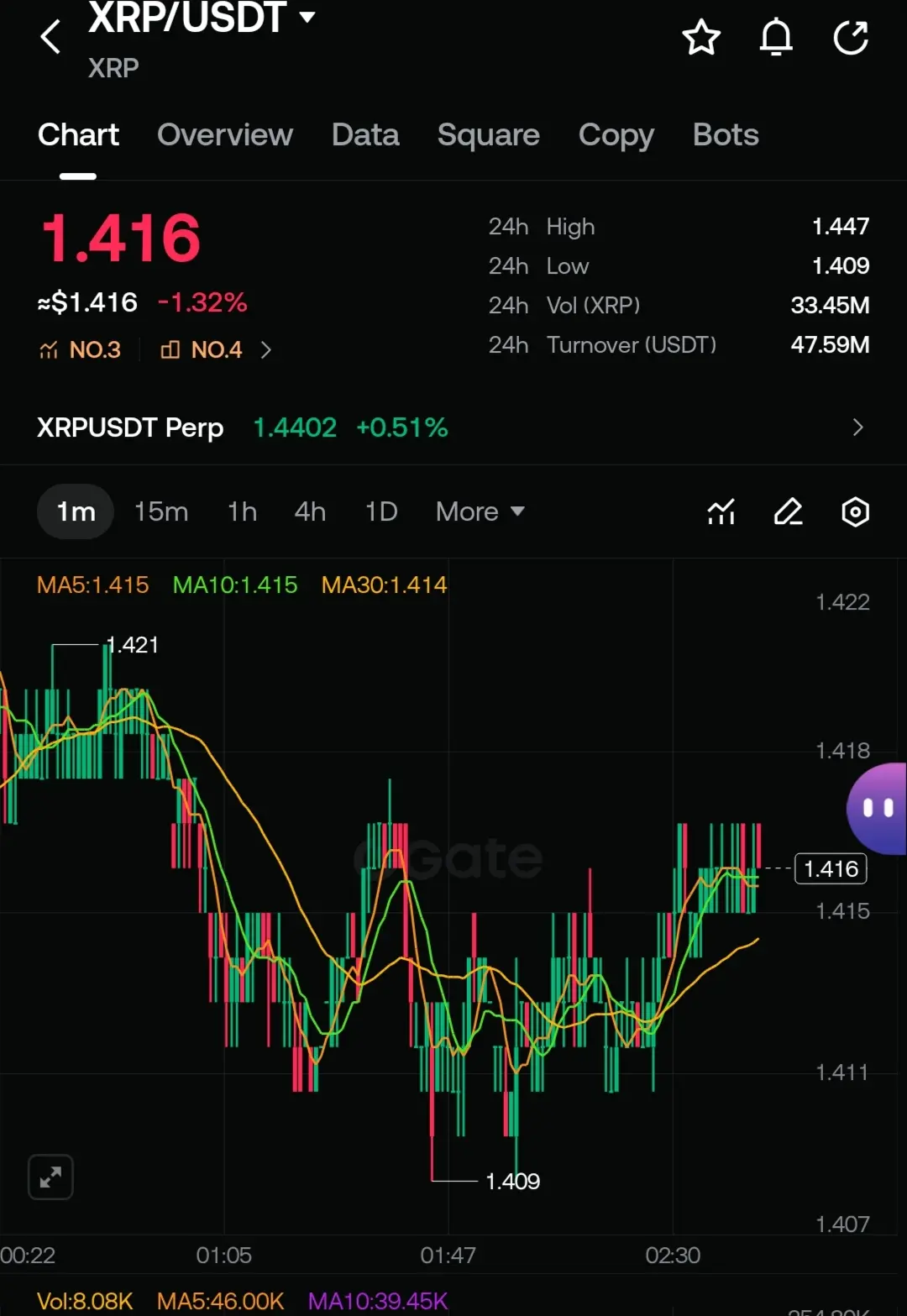
Task: Tap the Vol:8.08K volume label
Action: (x=85, y=1301)
